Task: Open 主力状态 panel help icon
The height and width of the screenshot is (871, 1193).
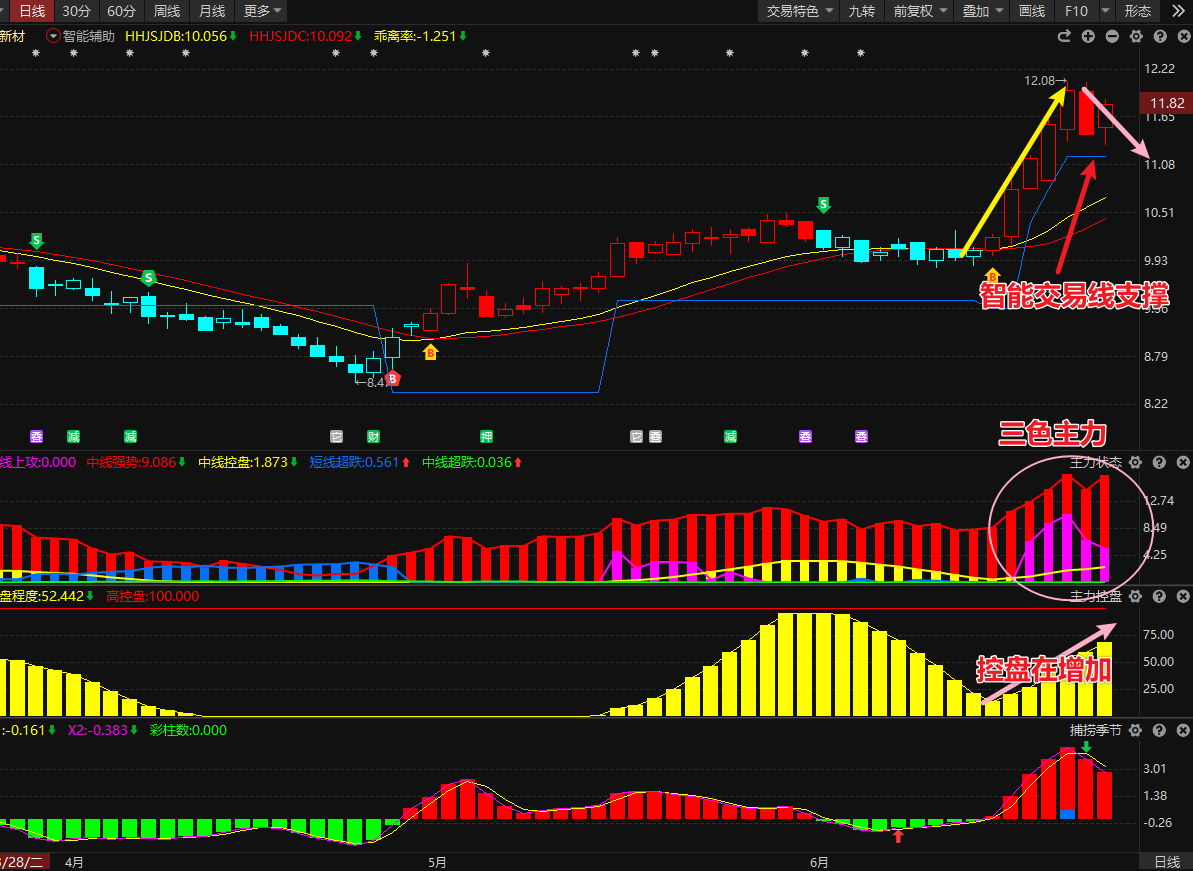Action: [1160, 463]
